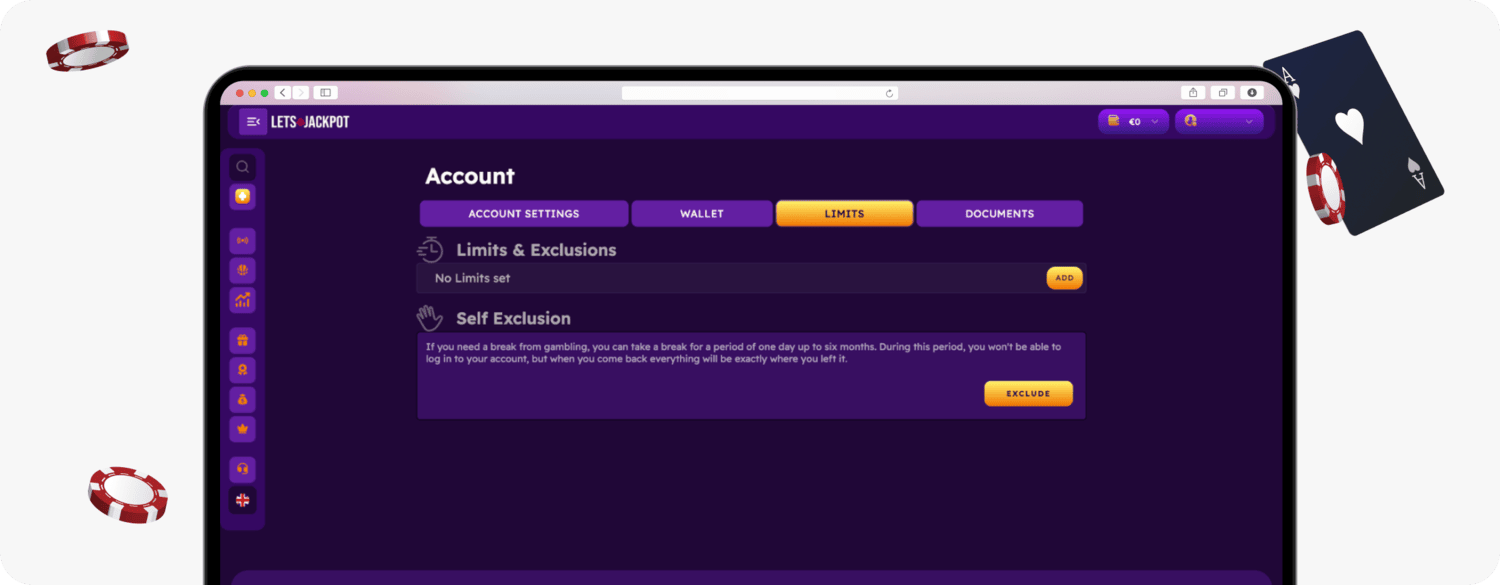Switch to the Wallet tab
The height and width of the screenshot is (585, 1500).
pos(702,214)
